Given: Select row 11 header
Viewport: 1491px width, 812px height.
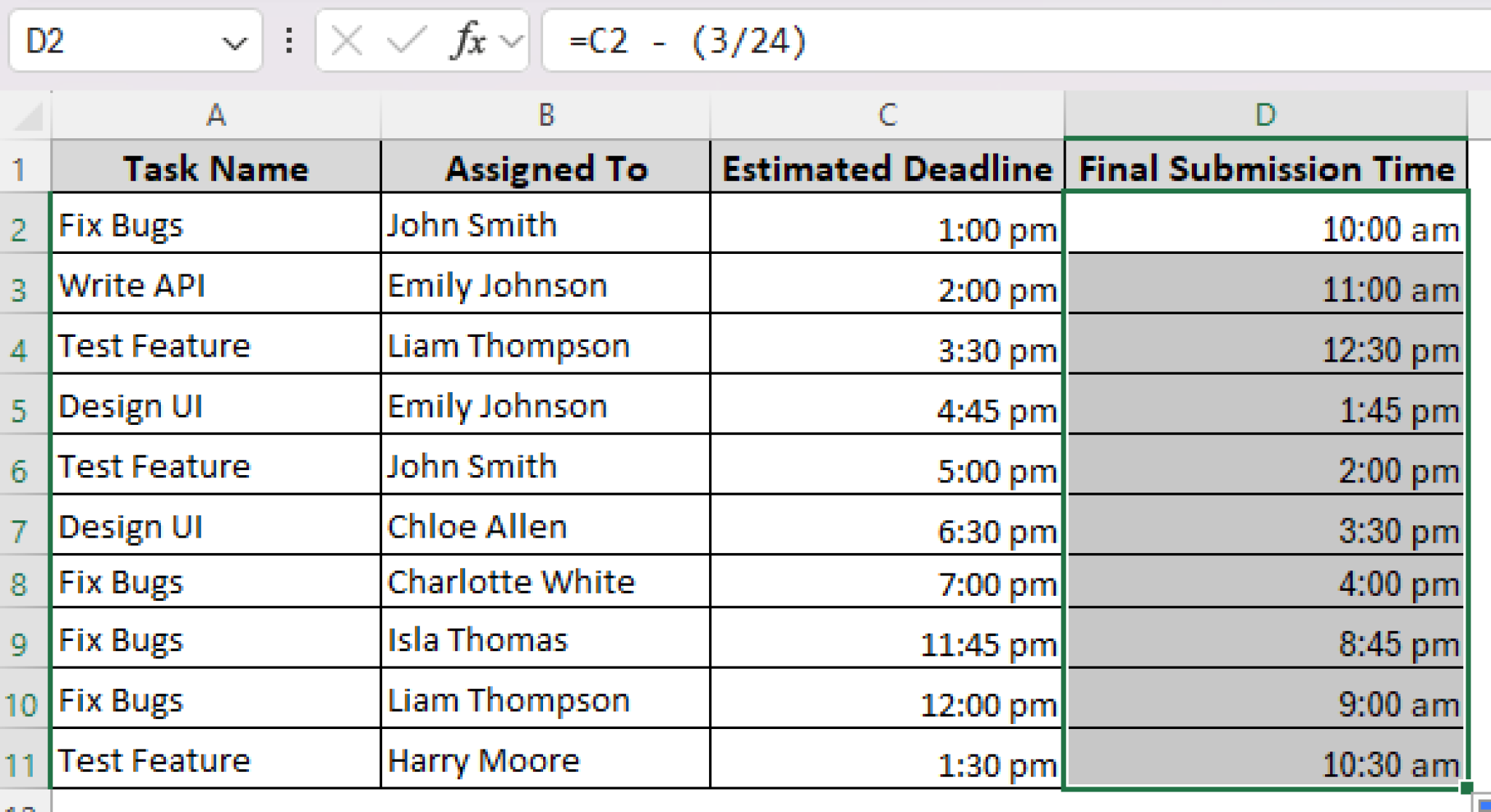Looking at the screenshot, I should 22,761.
